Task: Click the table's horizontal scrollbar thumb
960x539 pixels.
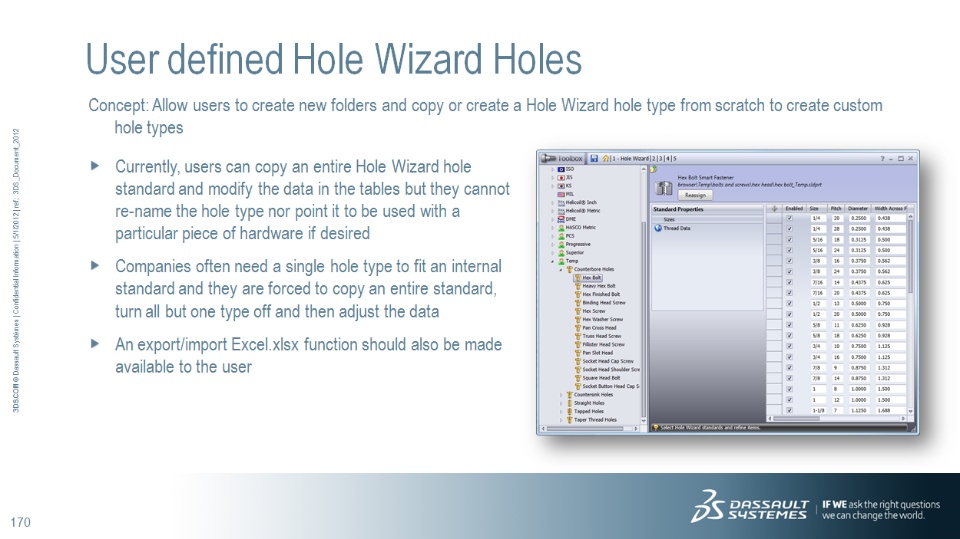Action: click(x=797, y=419)
